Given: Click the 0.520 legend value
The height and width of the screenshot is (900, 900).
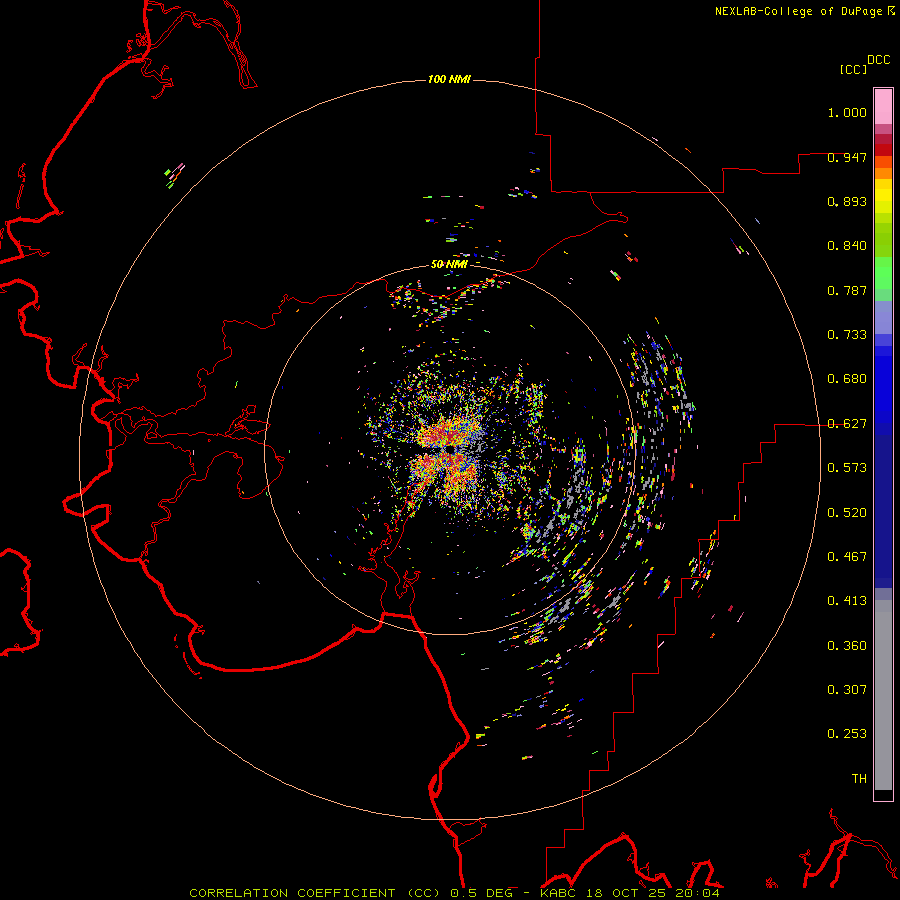Looking at the screenshot, I should 847,513.
